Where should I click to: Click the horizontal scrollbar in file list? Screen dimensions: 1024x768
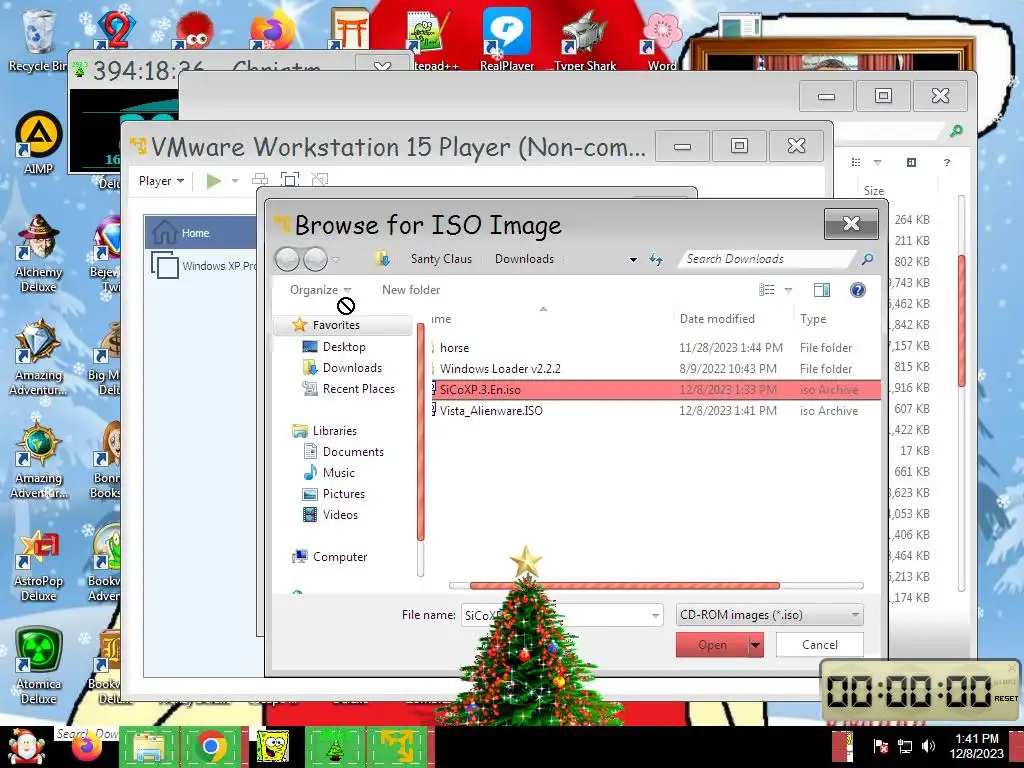[624, 586]
